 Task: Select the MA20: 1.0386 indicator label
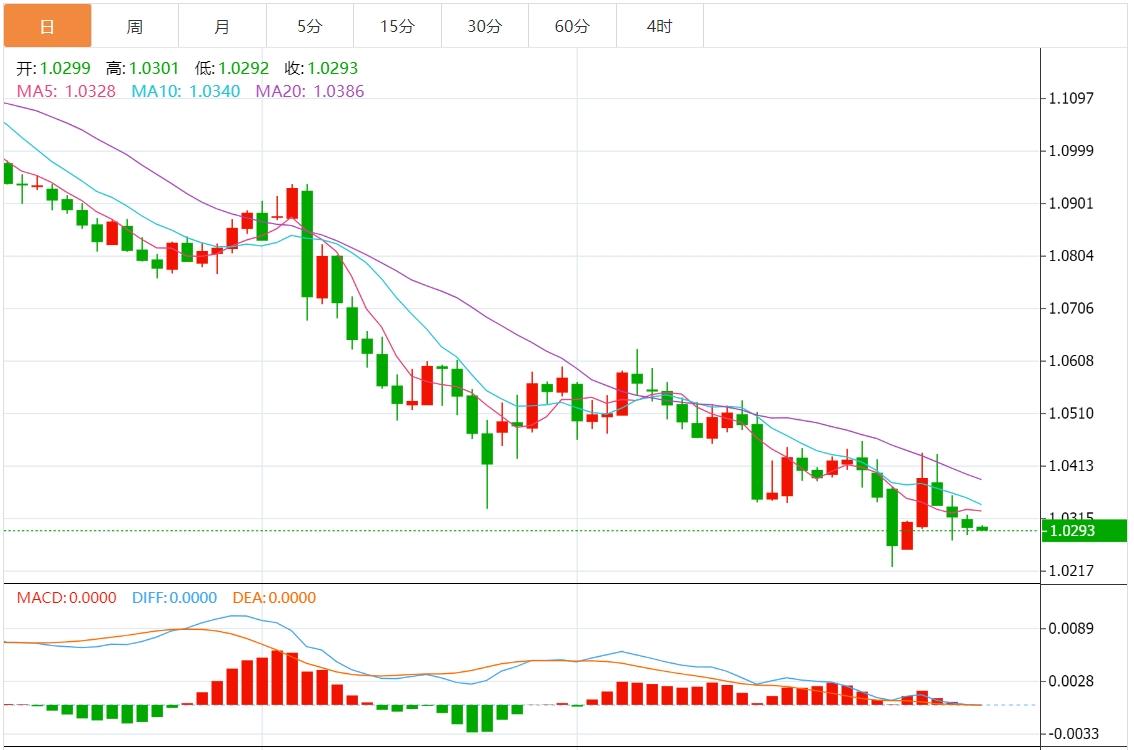tap(310, 91)
